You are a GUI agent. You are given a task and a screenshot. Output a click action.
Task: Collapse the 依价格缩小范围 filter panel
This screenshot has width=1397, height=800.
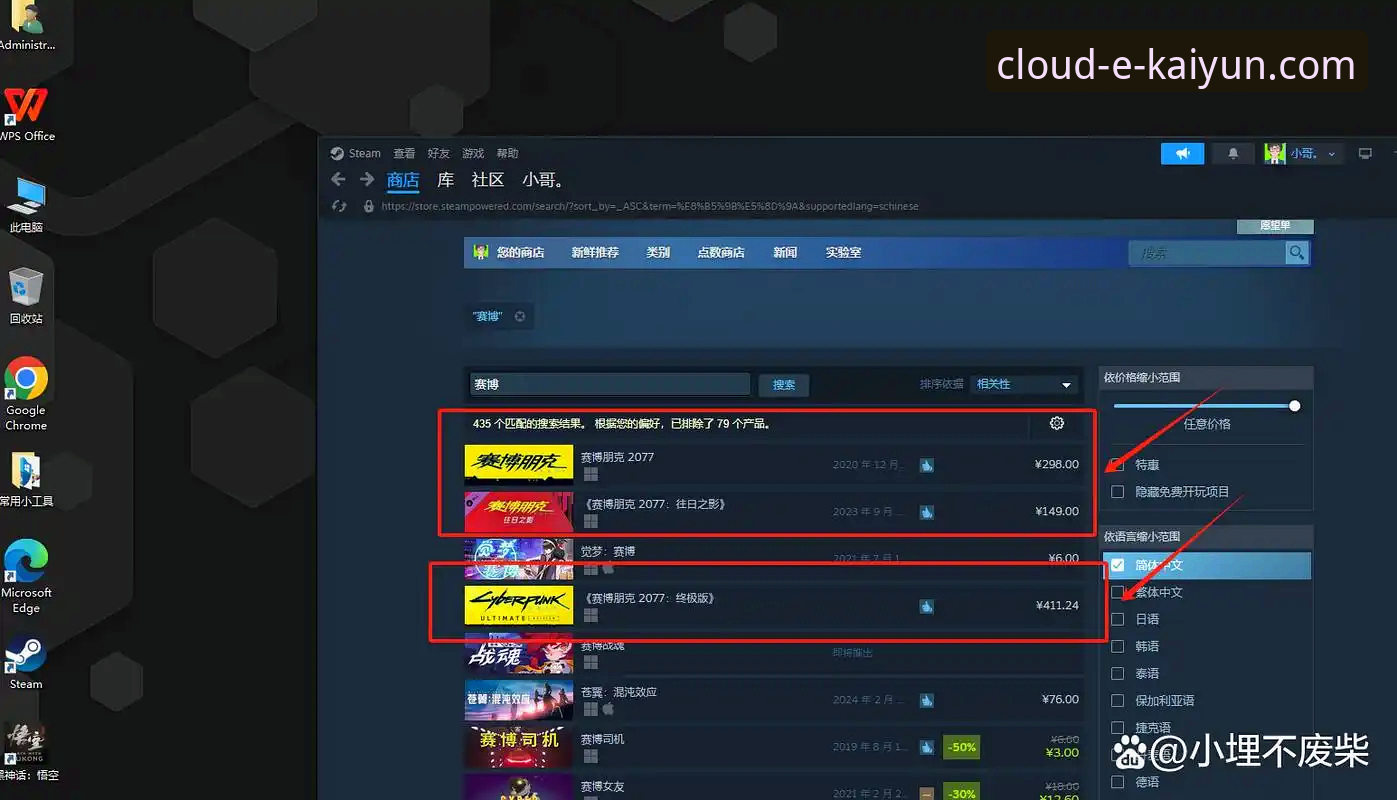[x=1205, y=378]
